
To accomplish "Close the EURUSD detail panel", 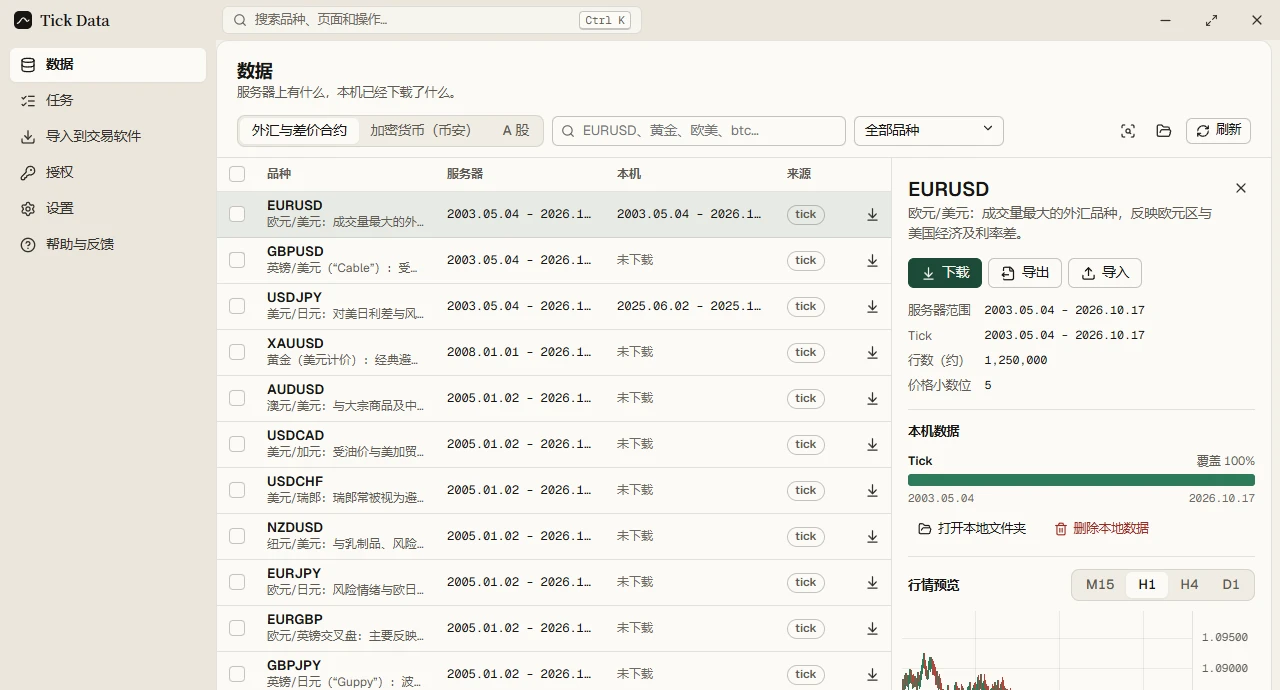I will tap(1241, 188).
